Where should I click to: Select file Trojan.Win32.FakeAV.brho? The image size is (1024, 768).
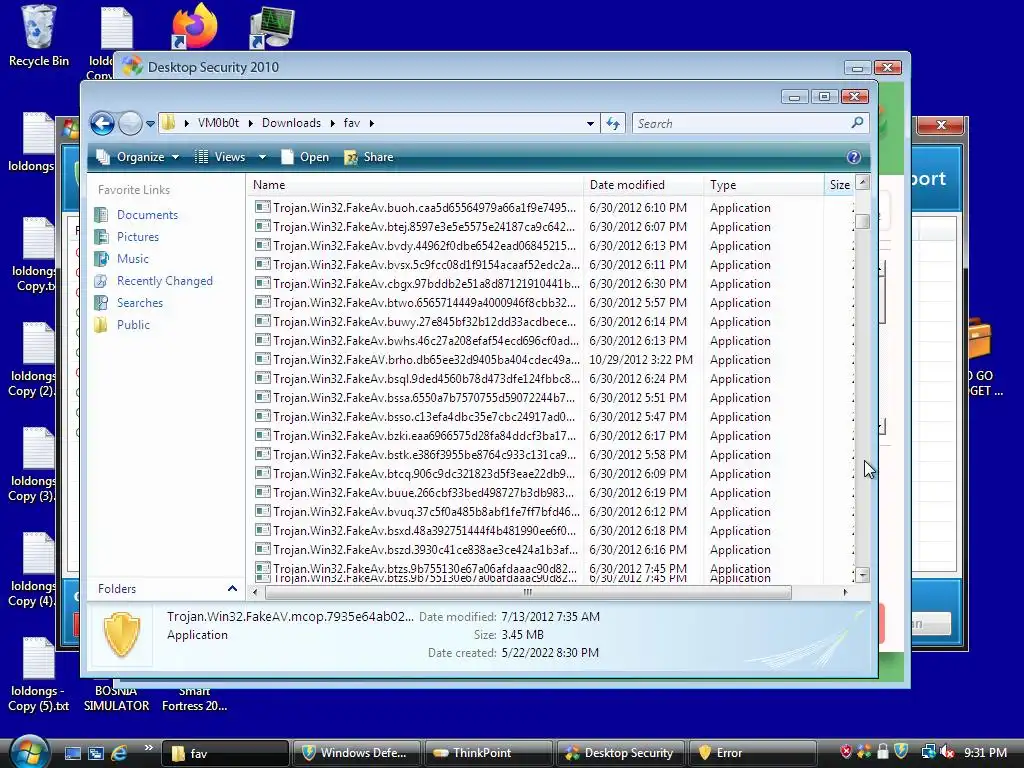pyautogui.click(x=424, y=360)
